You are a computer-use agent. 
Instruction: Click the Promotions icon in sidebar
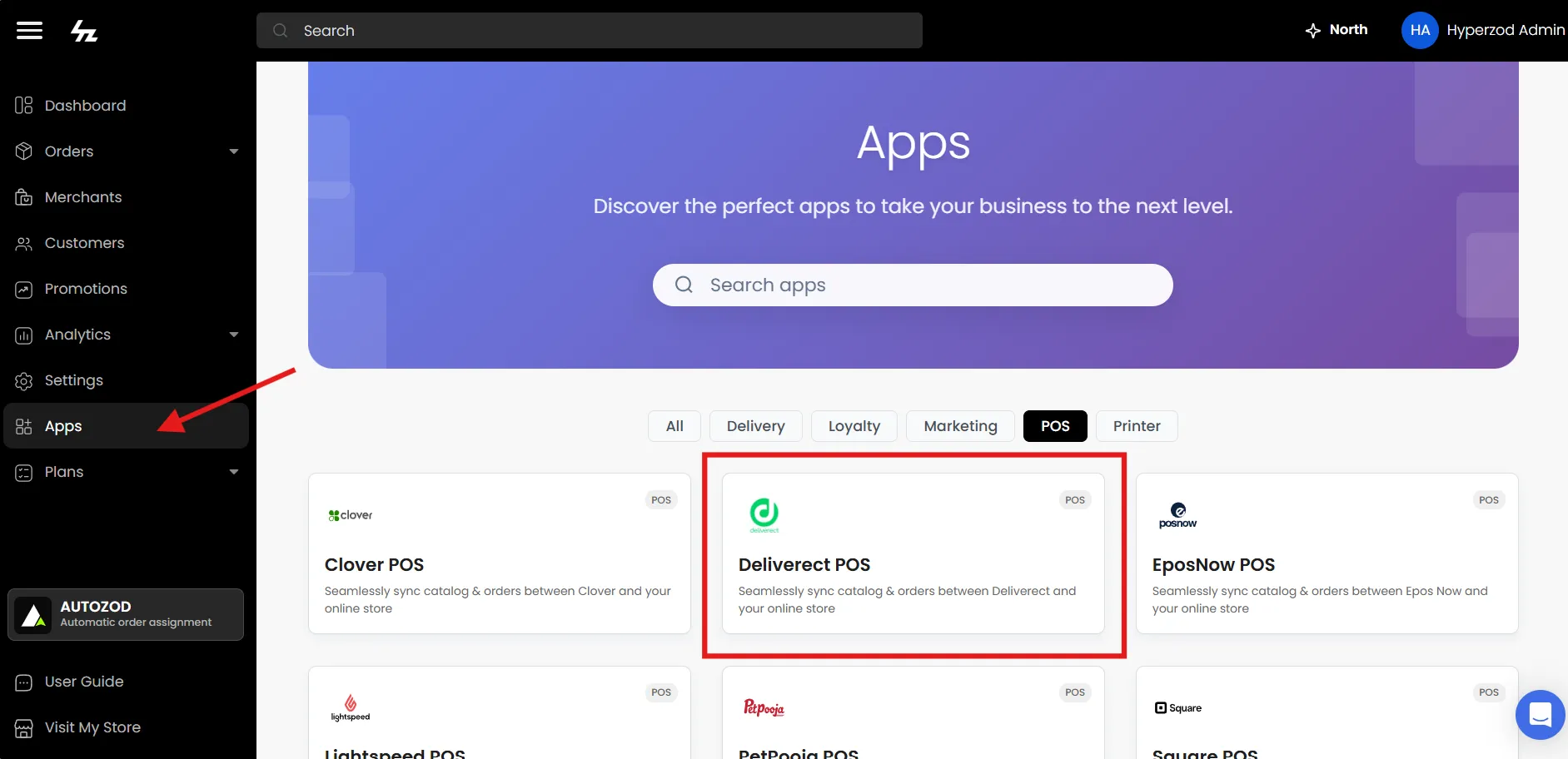click(x=24, y=289)
